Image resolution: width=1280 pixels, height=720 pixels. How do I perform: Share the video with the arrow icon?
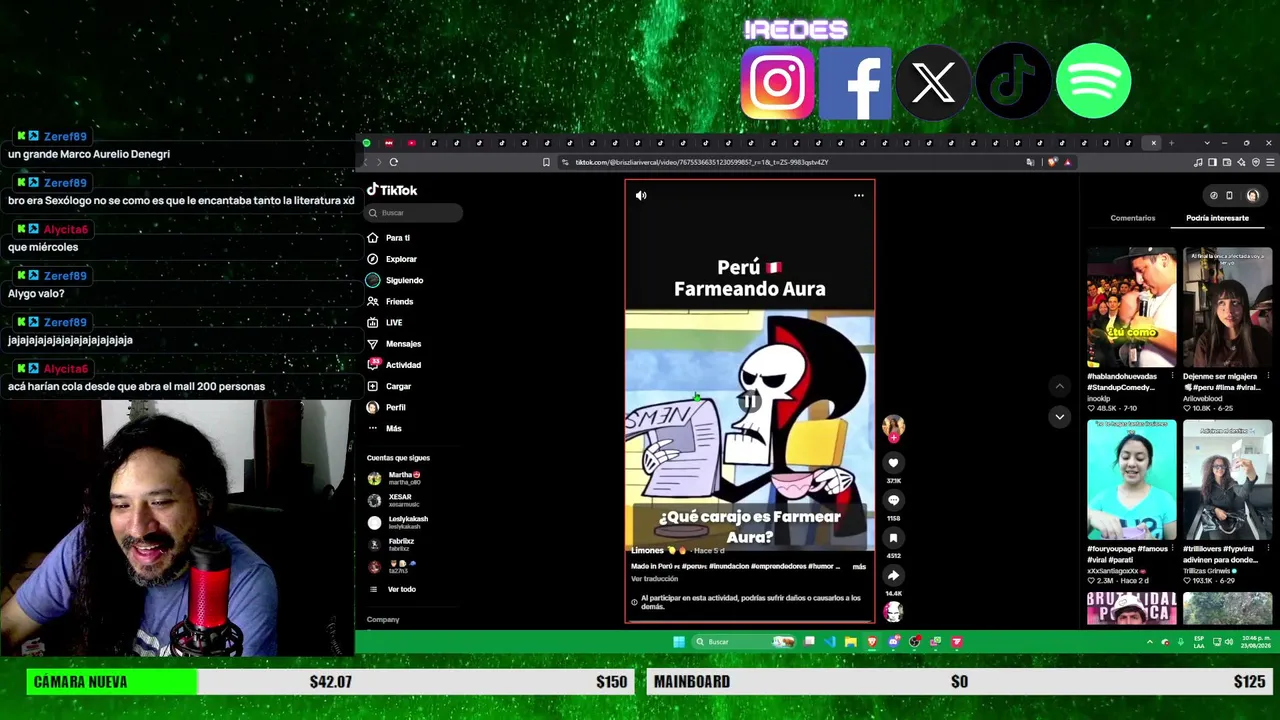[x=893, y=575]
